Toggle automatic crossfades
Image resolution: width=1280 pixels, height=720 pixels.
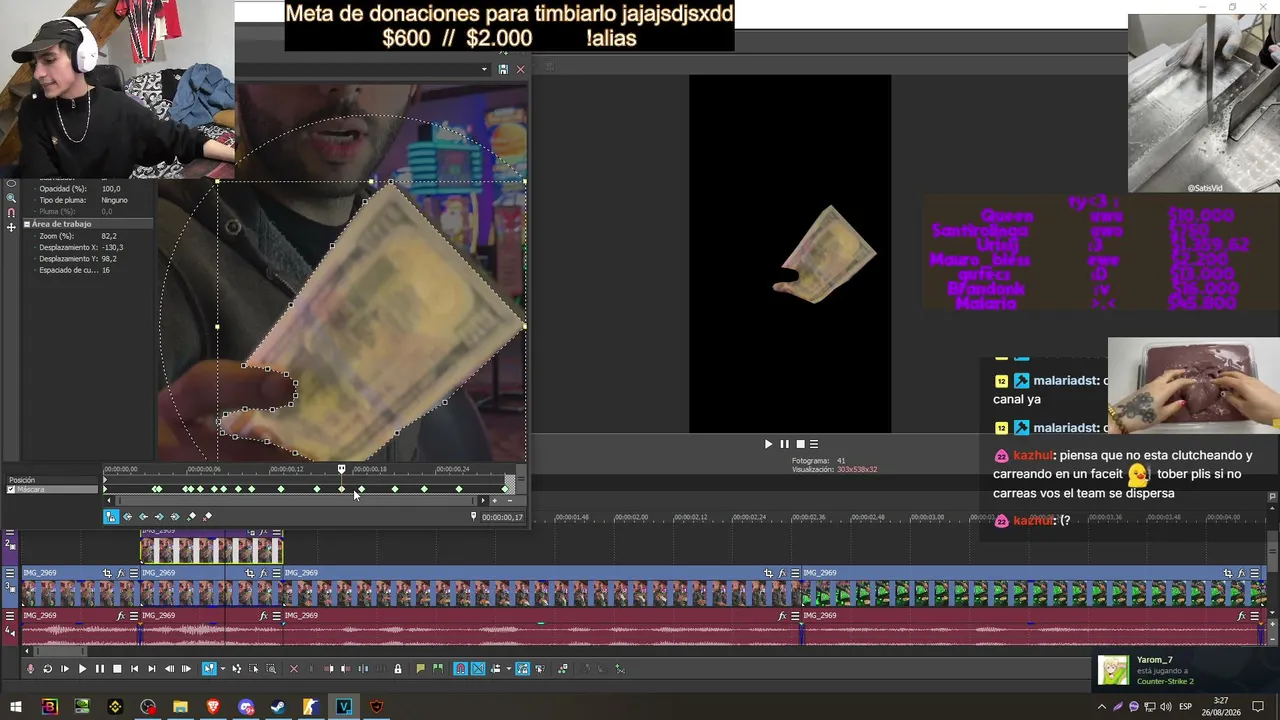tap(478, 669)
